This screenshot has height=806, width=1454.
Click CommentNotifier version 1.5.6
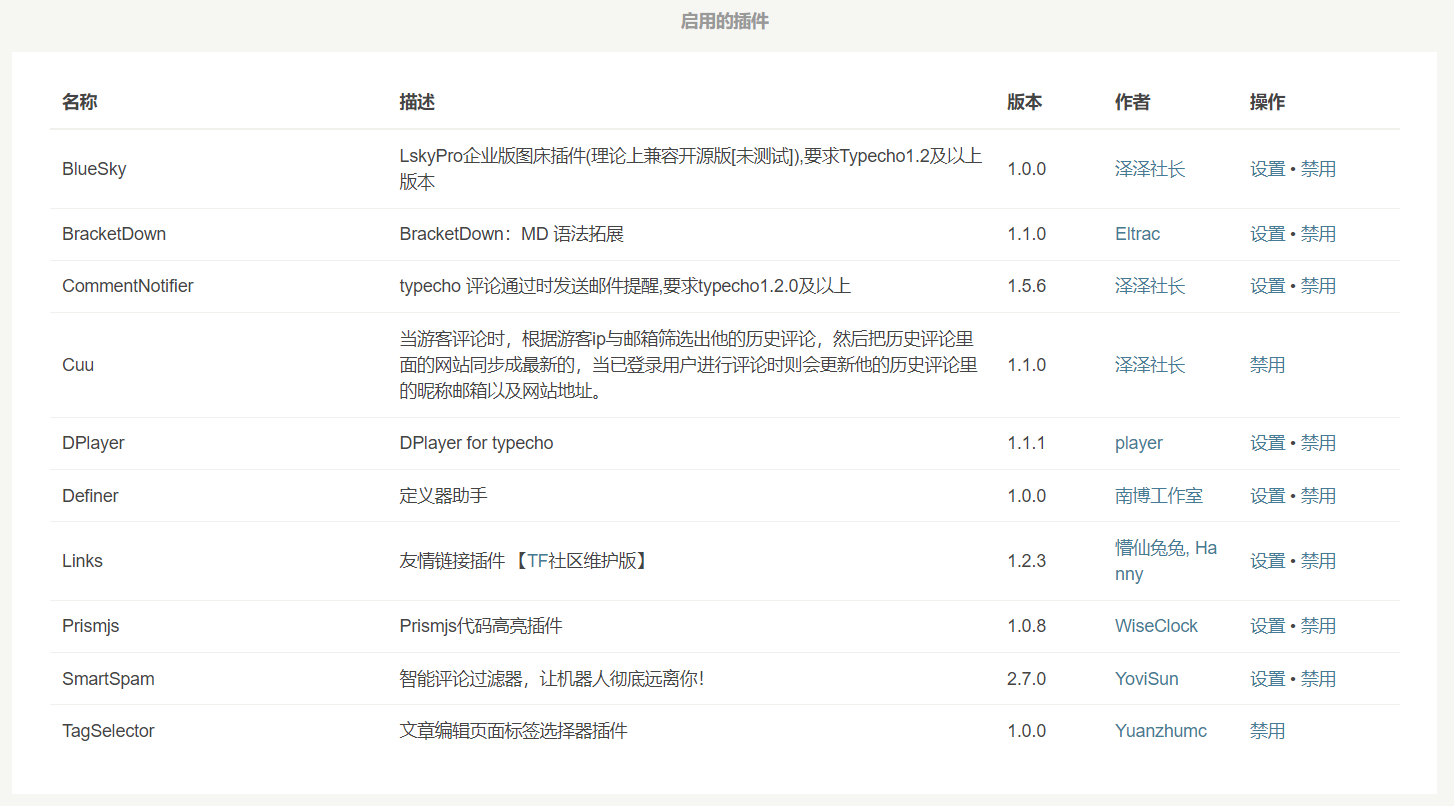pos(1026,286)
